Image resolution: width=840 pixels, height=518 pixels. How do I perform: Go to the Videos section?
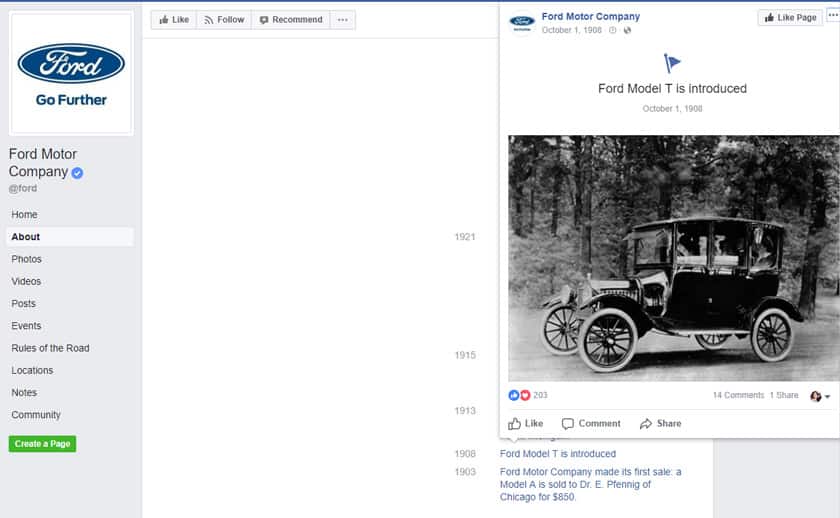click(26, 281)
